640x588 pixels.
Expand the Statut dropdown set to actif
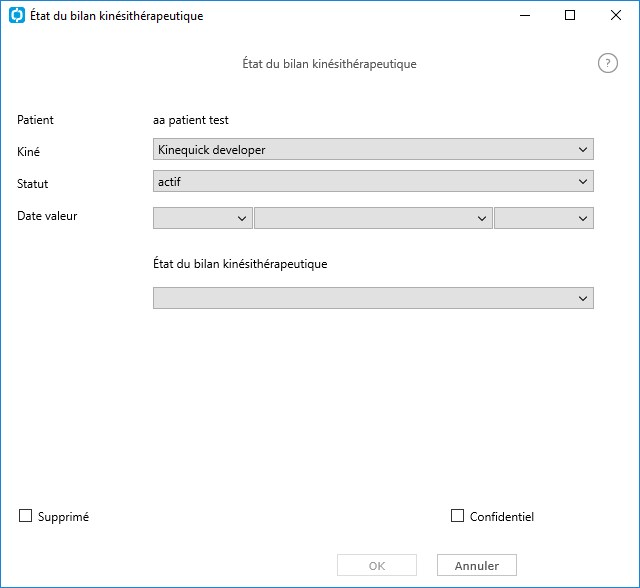click(x=373, y=181)
